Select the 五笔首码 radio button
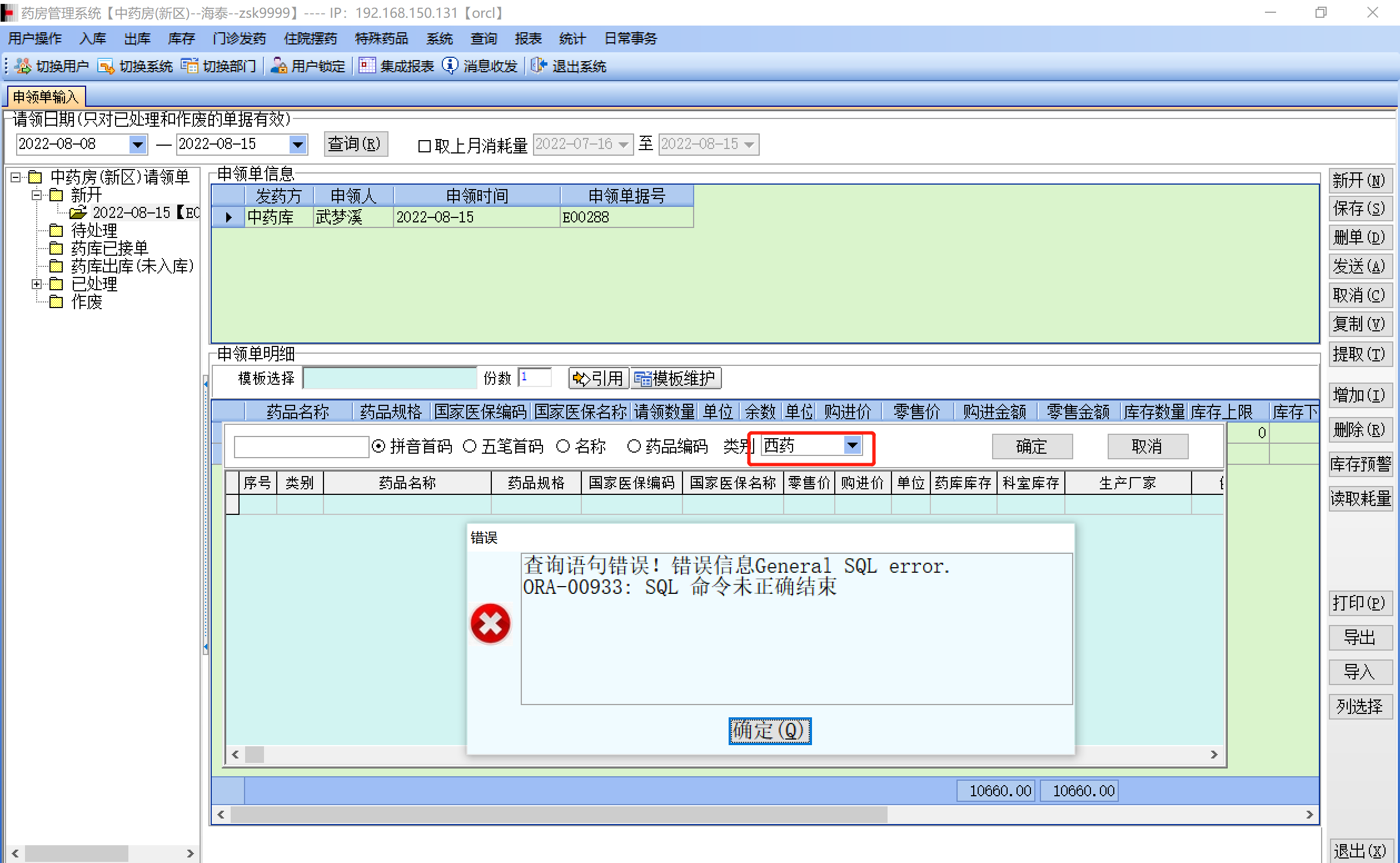 pos(470,447)
